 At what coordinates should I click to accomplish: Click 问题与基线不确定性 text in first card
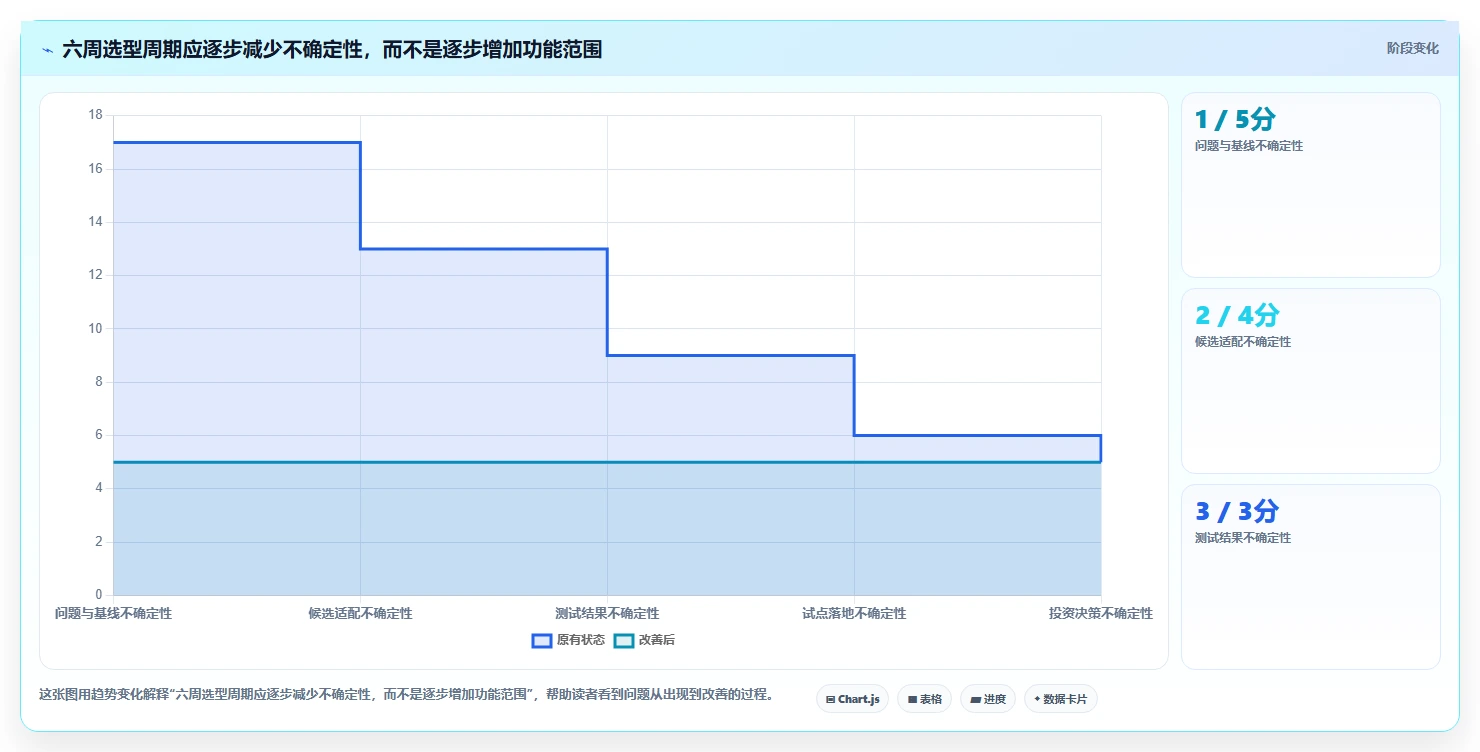tap(1249, 146)
